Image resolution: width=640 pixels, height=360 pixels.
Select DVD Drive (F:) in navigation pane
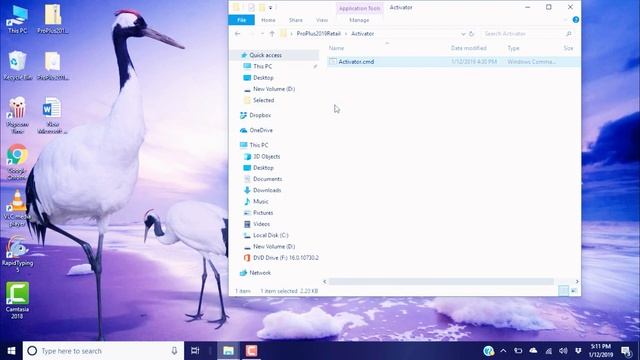(x=286, y=258)
